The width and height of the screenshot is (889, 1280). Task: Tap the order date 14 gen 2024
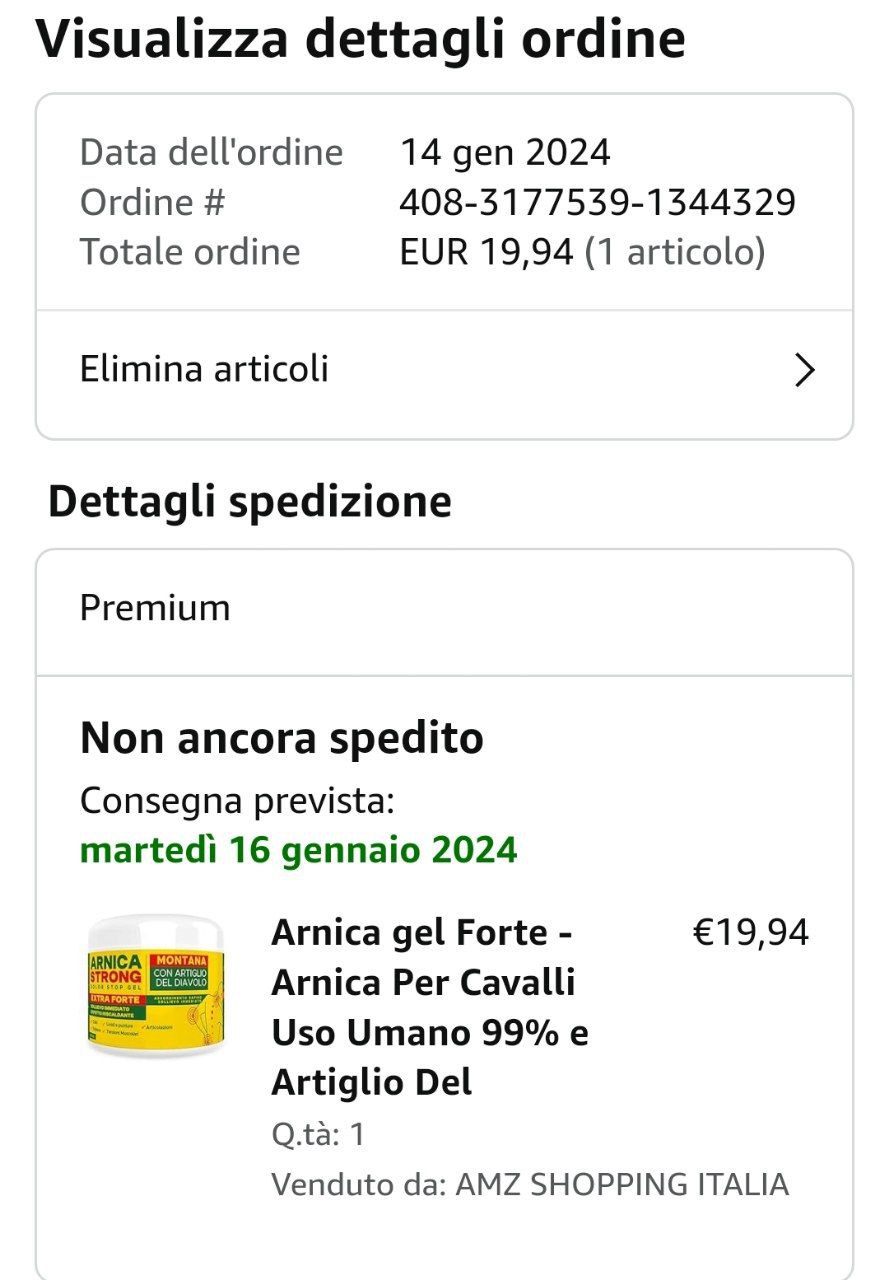[505, 153]
